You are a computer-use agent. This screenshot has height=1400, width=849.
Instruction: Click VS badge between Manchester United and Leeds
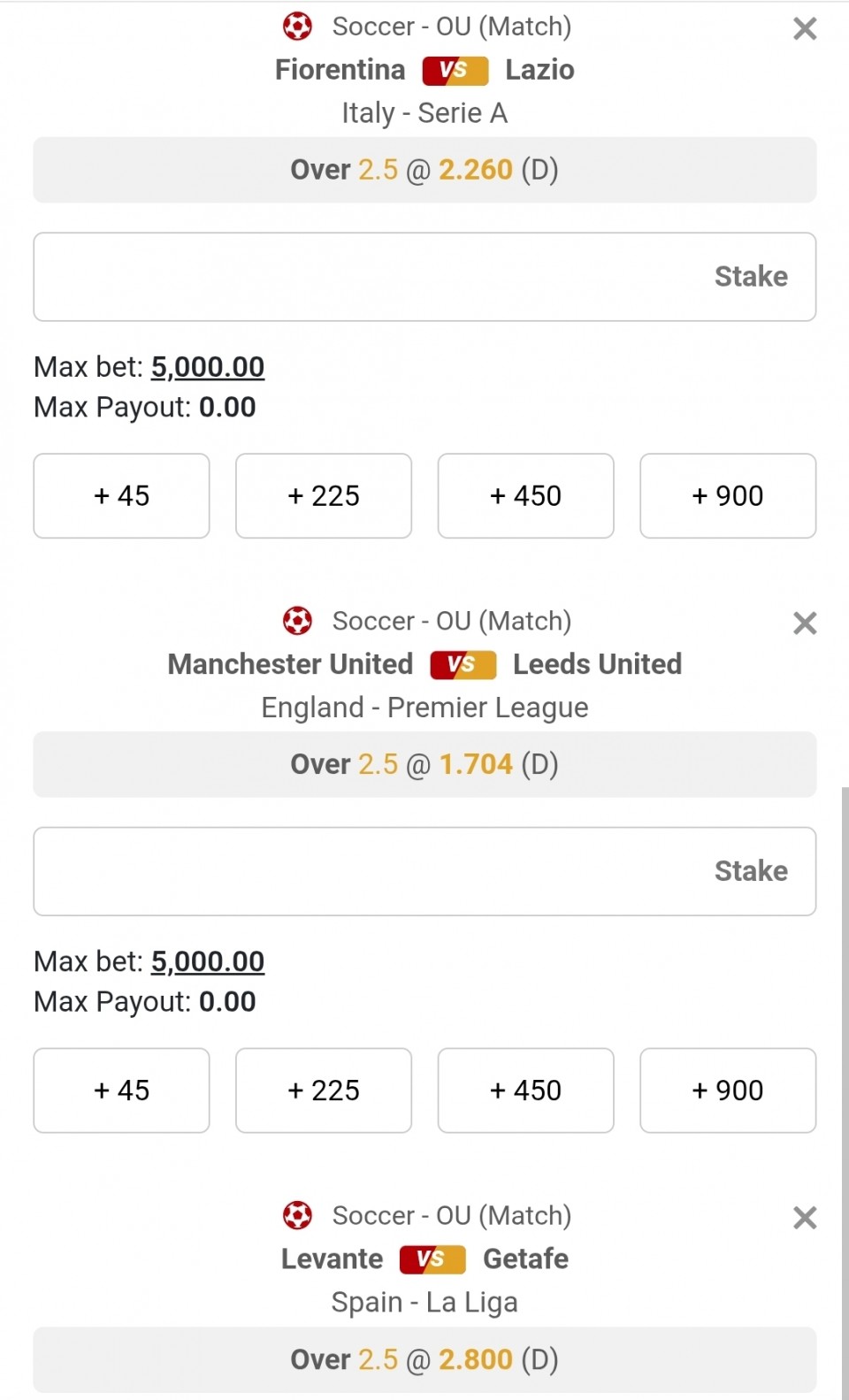[x=463, y=665]
